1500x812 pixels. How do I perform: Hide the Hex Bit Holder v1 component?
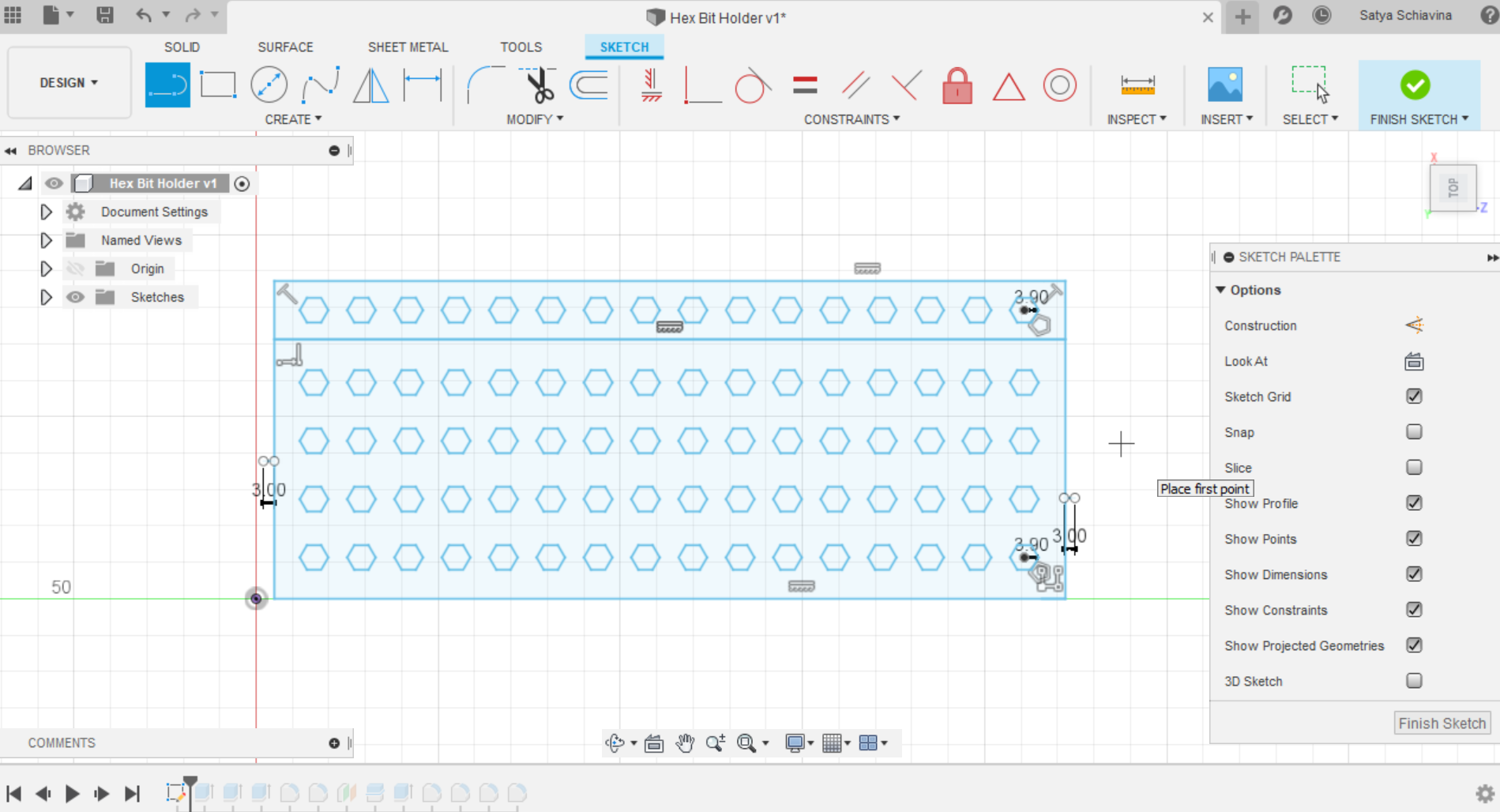pos(54,183)
